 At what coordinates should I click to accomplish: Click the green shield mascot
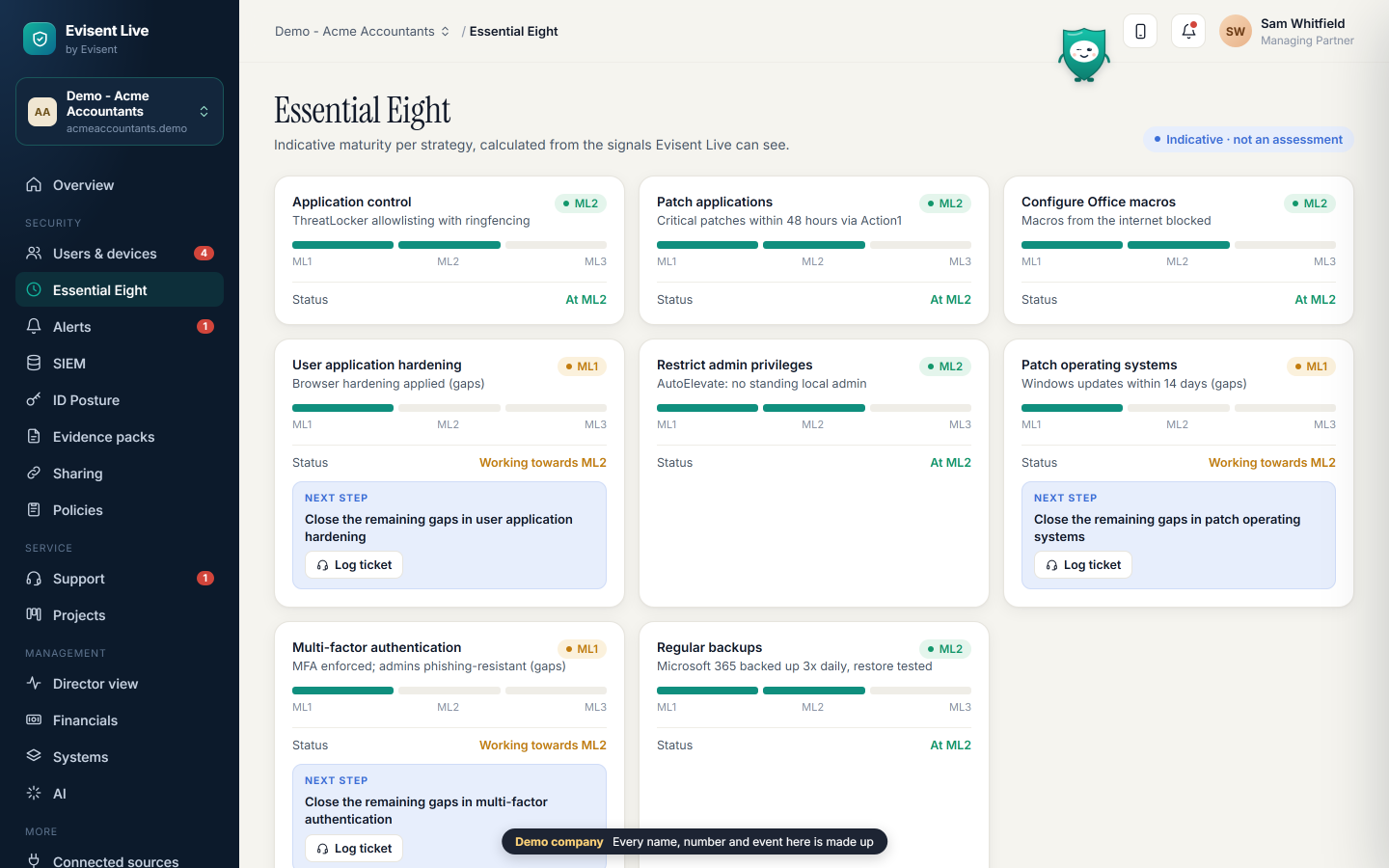(1084, 55)
